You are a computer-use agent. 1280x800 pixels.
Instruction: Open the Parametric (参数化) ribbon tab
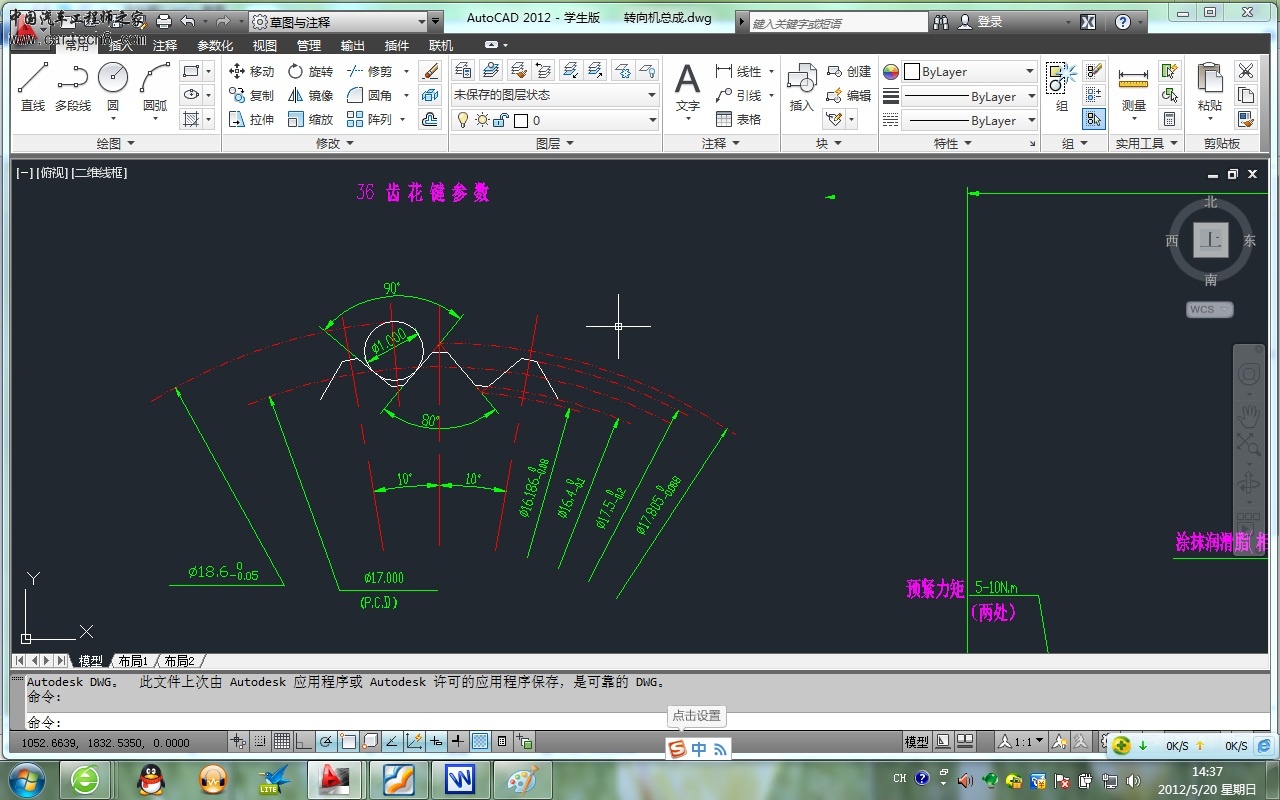[x=215, y=45]
